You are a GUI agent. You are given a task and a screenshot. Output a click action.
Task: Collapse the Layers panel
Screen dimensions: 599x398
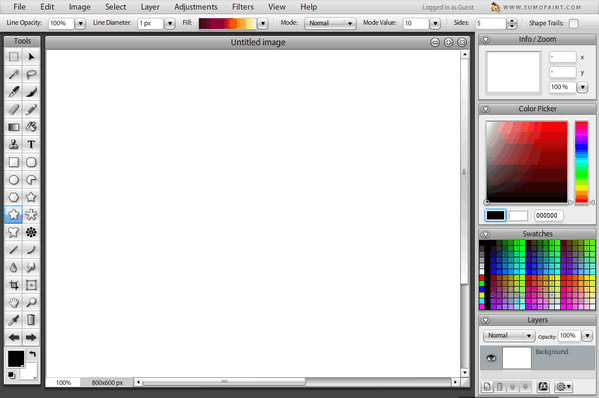tap(486, 320)
